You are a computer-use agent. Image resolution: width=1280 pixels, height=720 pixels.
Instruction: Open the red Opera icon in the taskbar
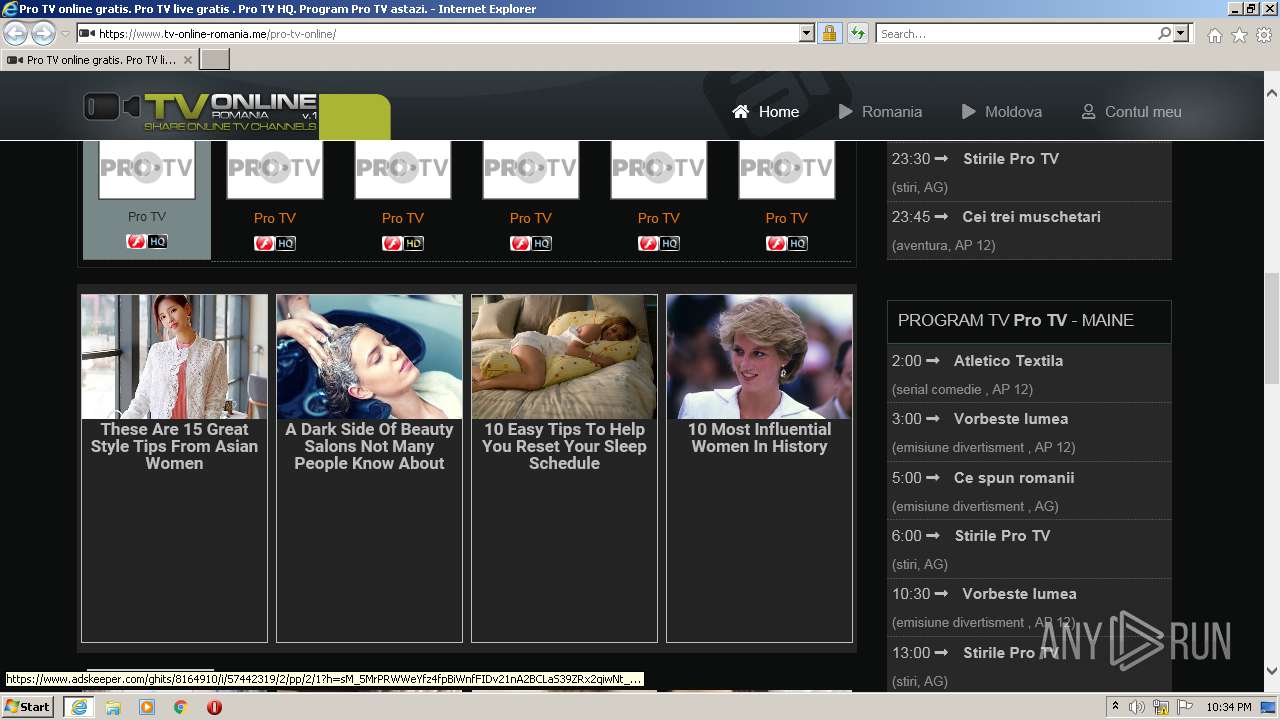pos(214,707)
